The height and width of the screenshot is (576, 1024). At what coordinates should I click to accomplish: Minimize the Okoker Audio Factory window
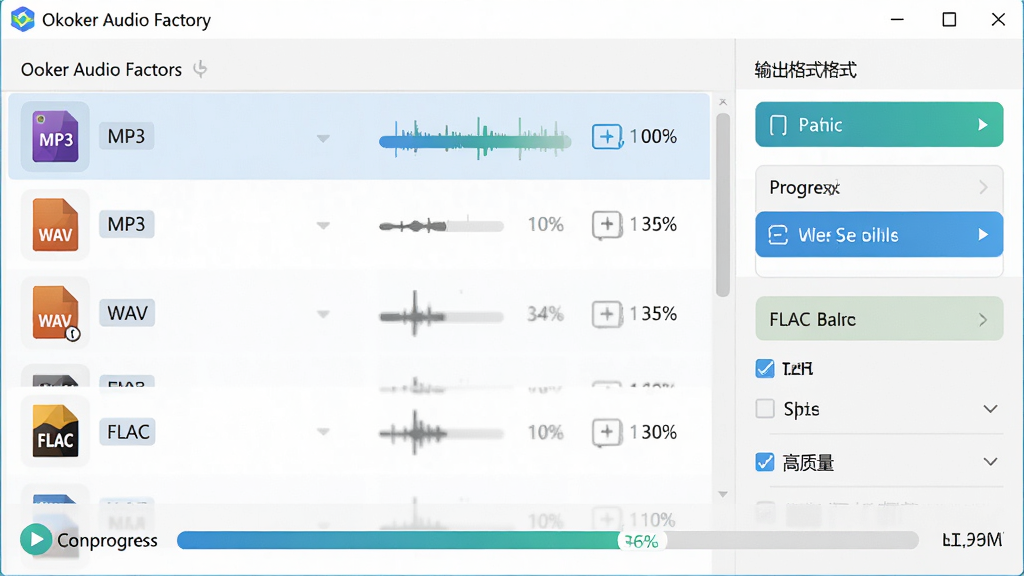point(897,20)
